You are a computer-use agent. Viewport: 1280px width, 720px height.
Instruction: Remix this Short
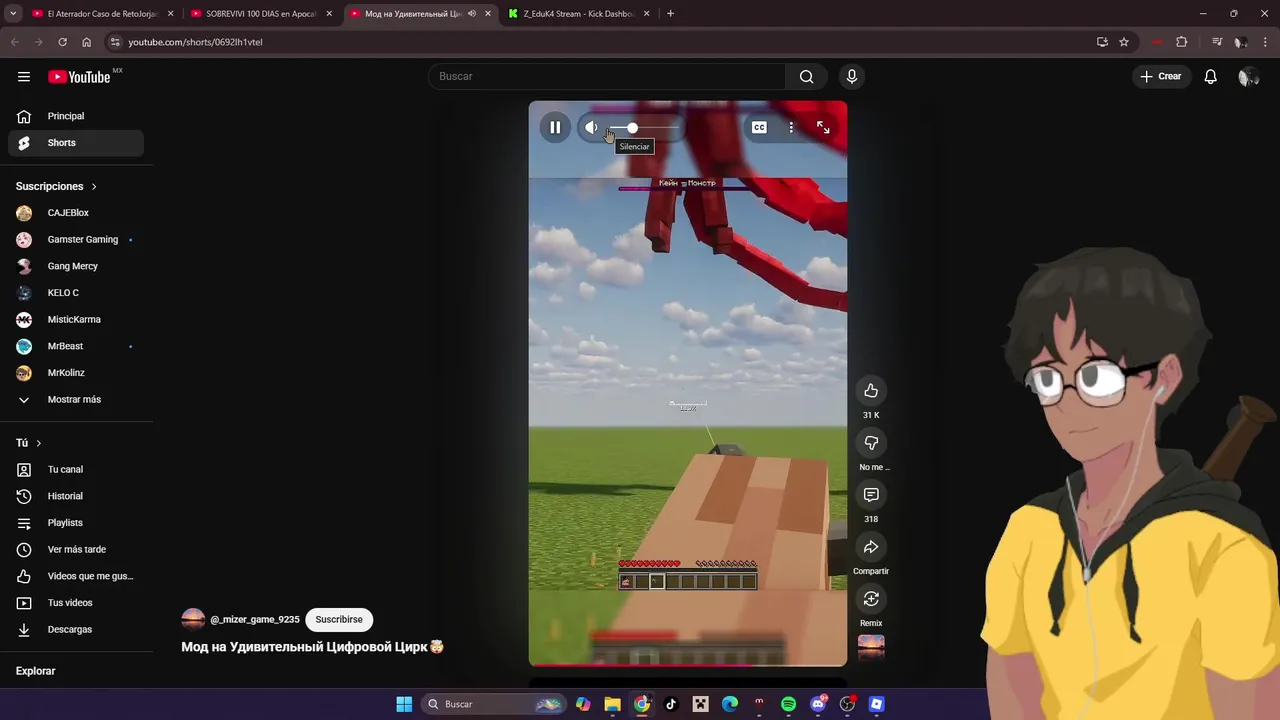pyautogui.click(x=871, y=599)
